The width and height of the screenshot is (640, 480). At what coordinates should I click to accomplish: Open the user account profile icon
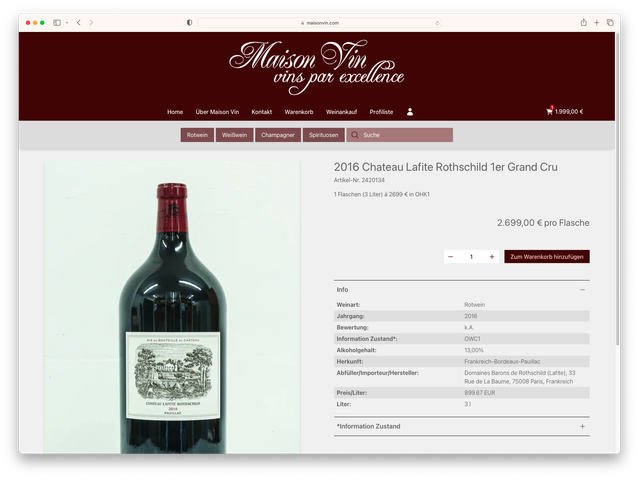coord(410,111)
